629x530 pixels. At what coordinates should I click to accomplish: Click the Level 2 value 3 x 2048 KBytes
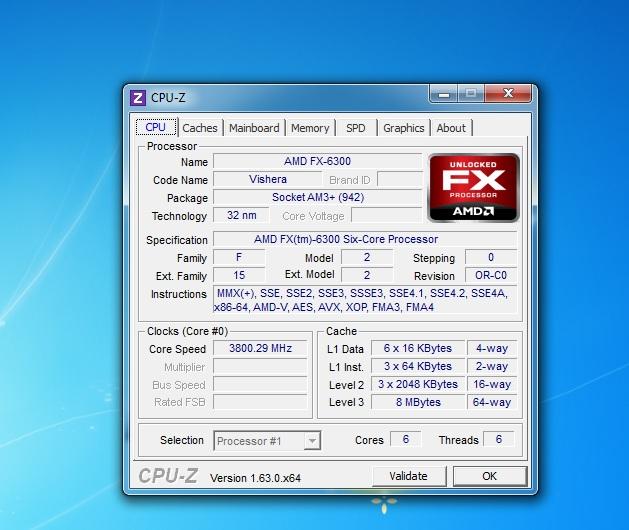418,384
